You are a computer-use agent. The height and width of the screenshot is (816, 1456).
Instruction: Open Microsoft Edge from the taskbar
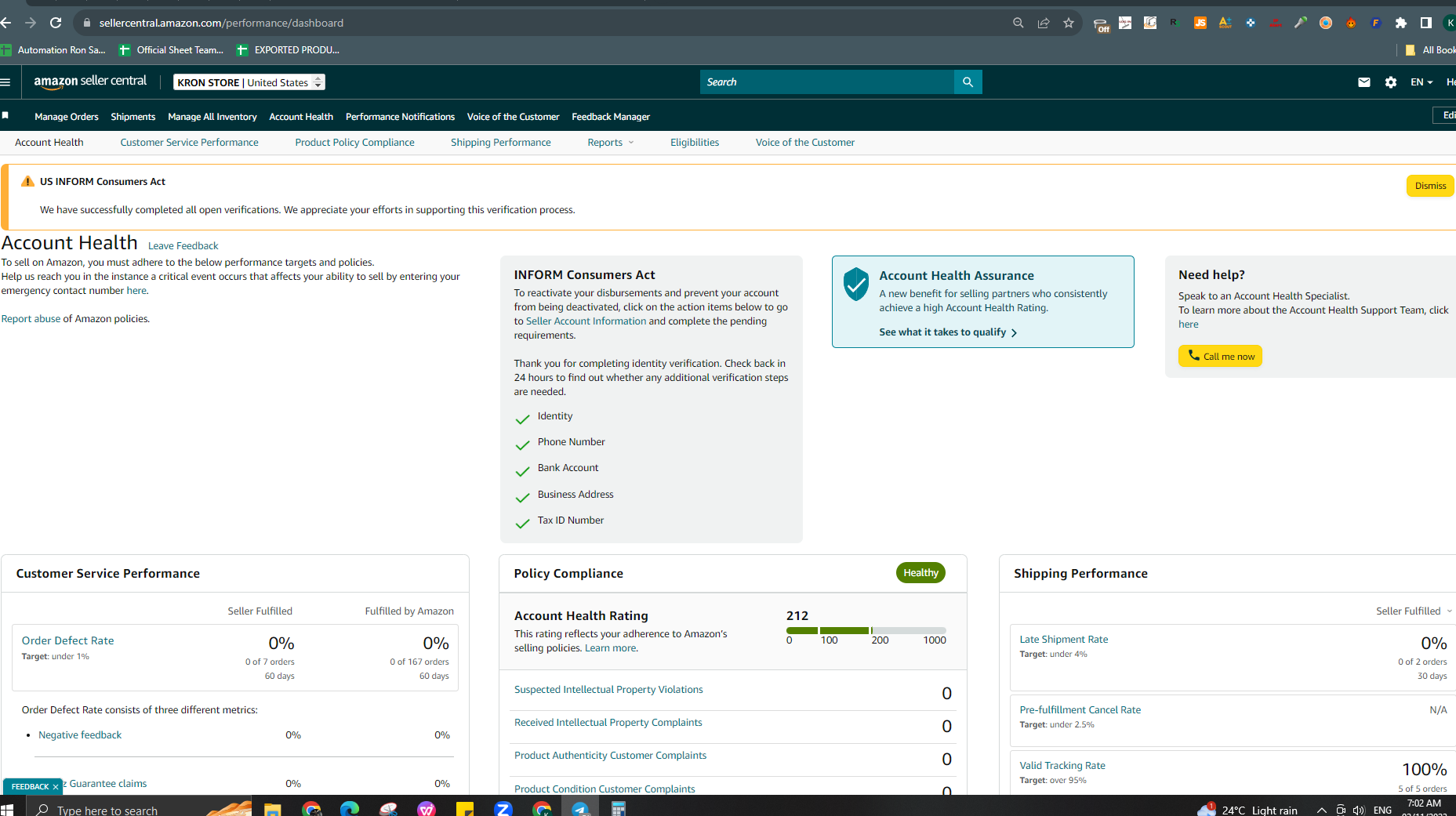point(350,809)
